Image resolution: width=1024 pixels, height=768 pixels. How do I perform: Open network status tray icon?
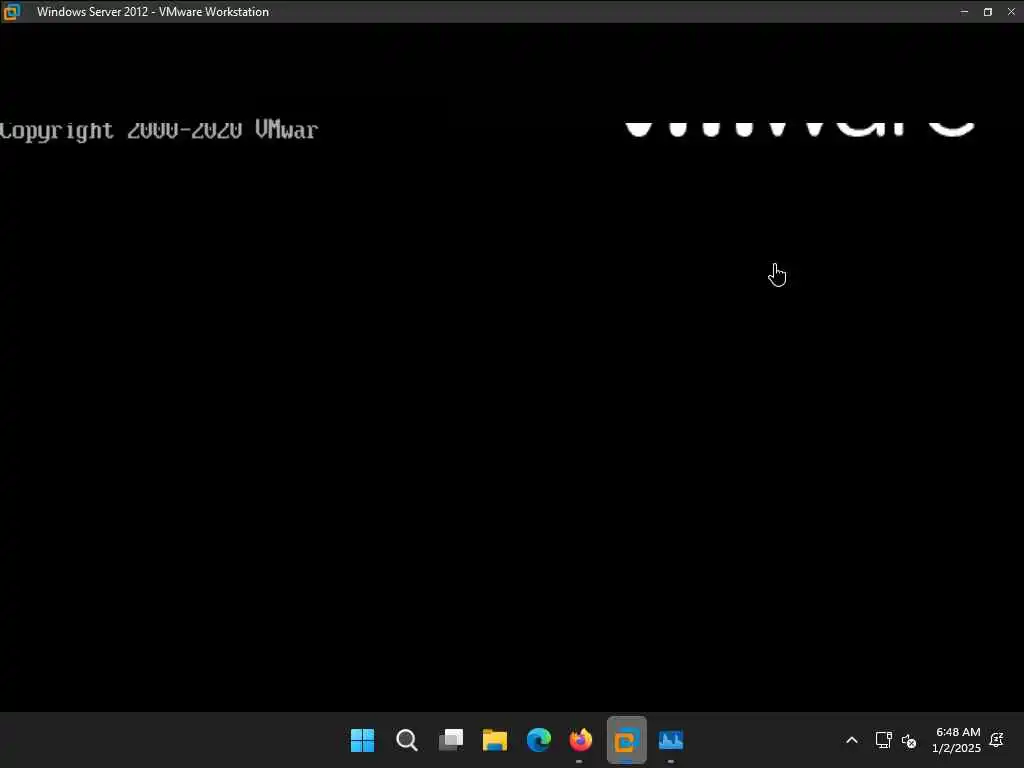point(883,740)
